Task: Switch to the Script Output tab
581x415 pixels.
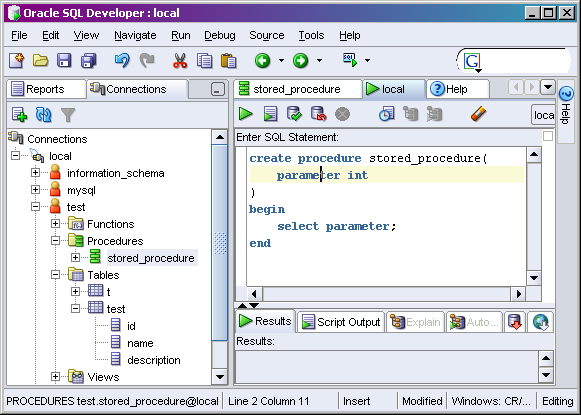Action: [x=341, y=322]
